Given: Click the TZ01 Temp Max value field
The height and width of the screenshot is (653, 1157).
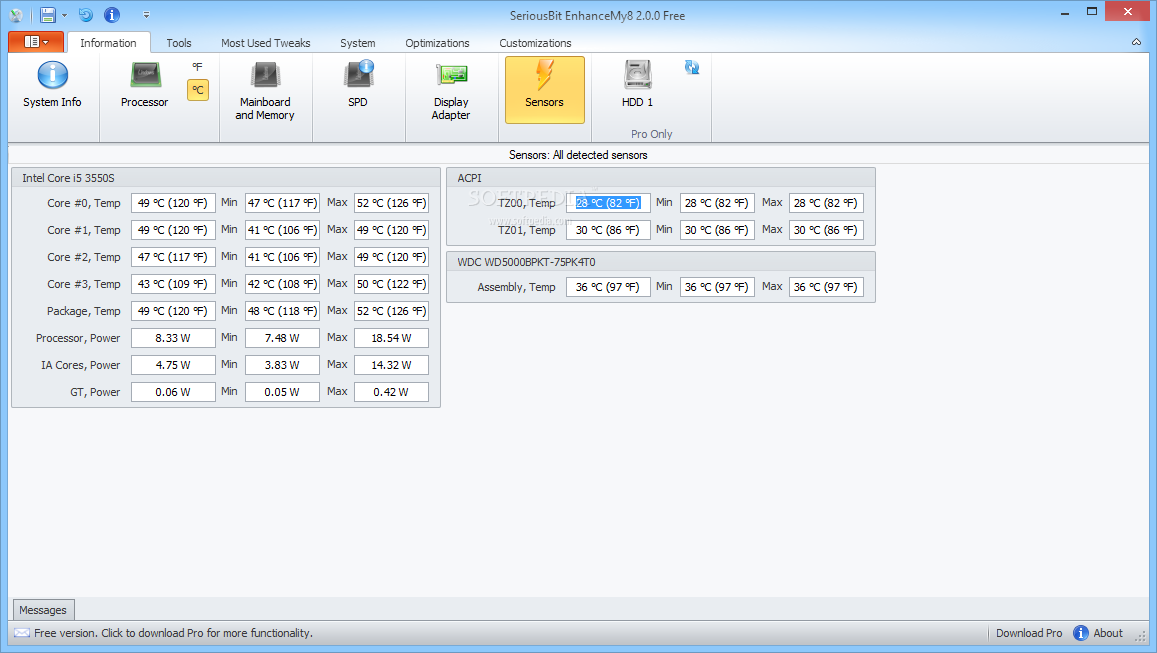Looking at the screenshot, I should 826,230.
